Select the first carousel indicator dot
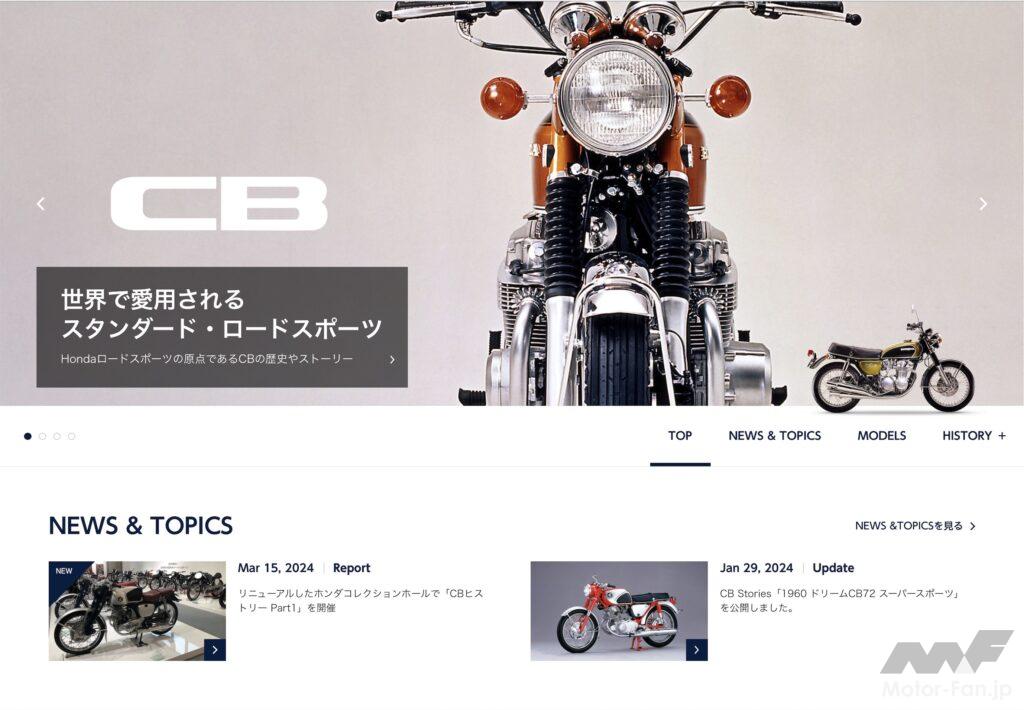This screenshot has height=710, width=1024. point(27,436)
